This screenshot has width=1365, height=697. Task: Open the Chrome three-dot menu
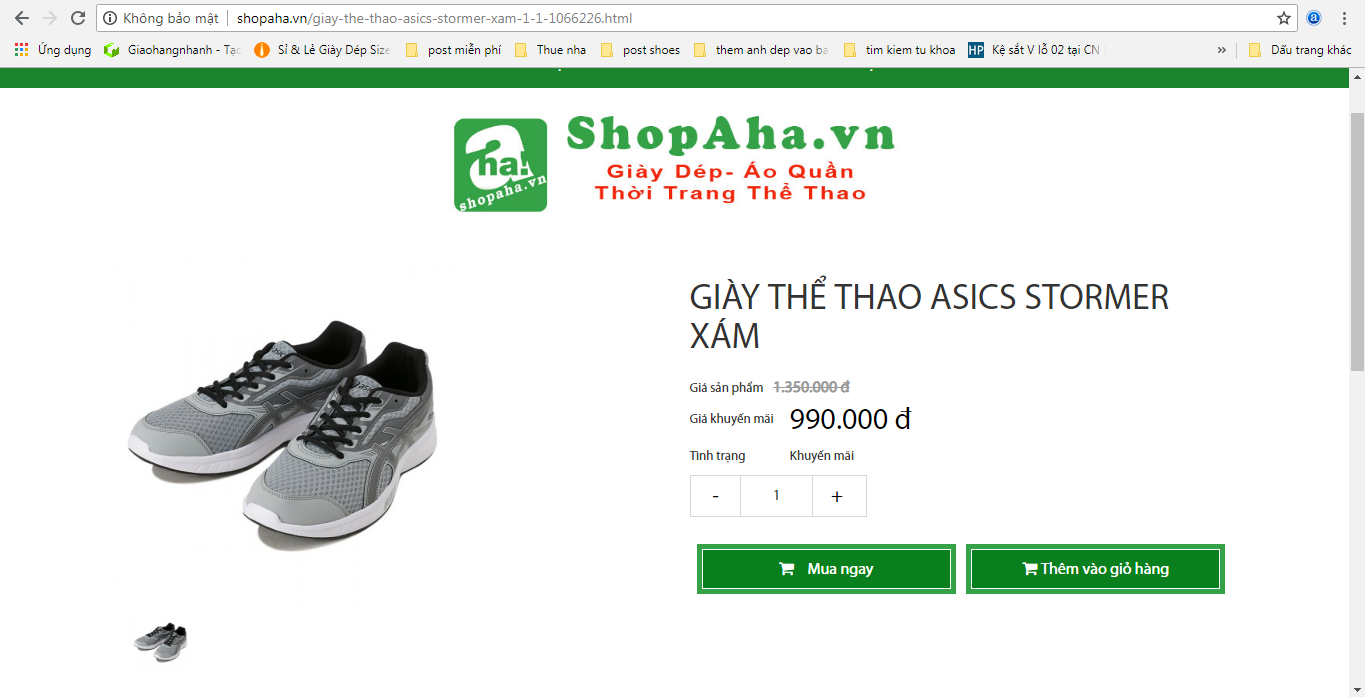click(x=1345, y=18)
